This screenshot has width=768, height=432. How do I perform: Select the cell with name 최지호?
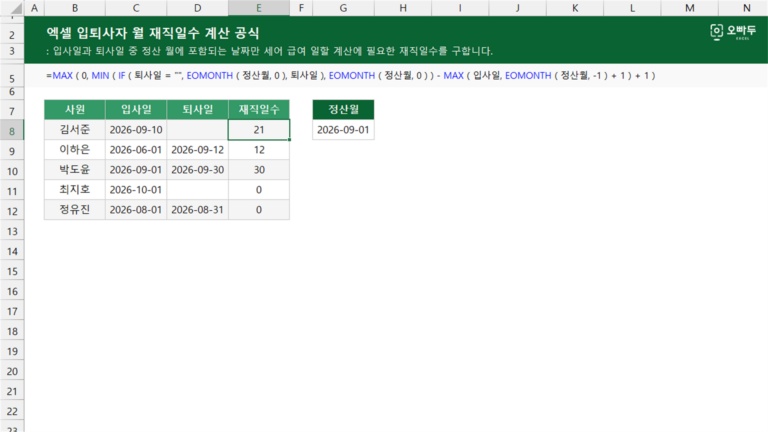pos(75,190)
